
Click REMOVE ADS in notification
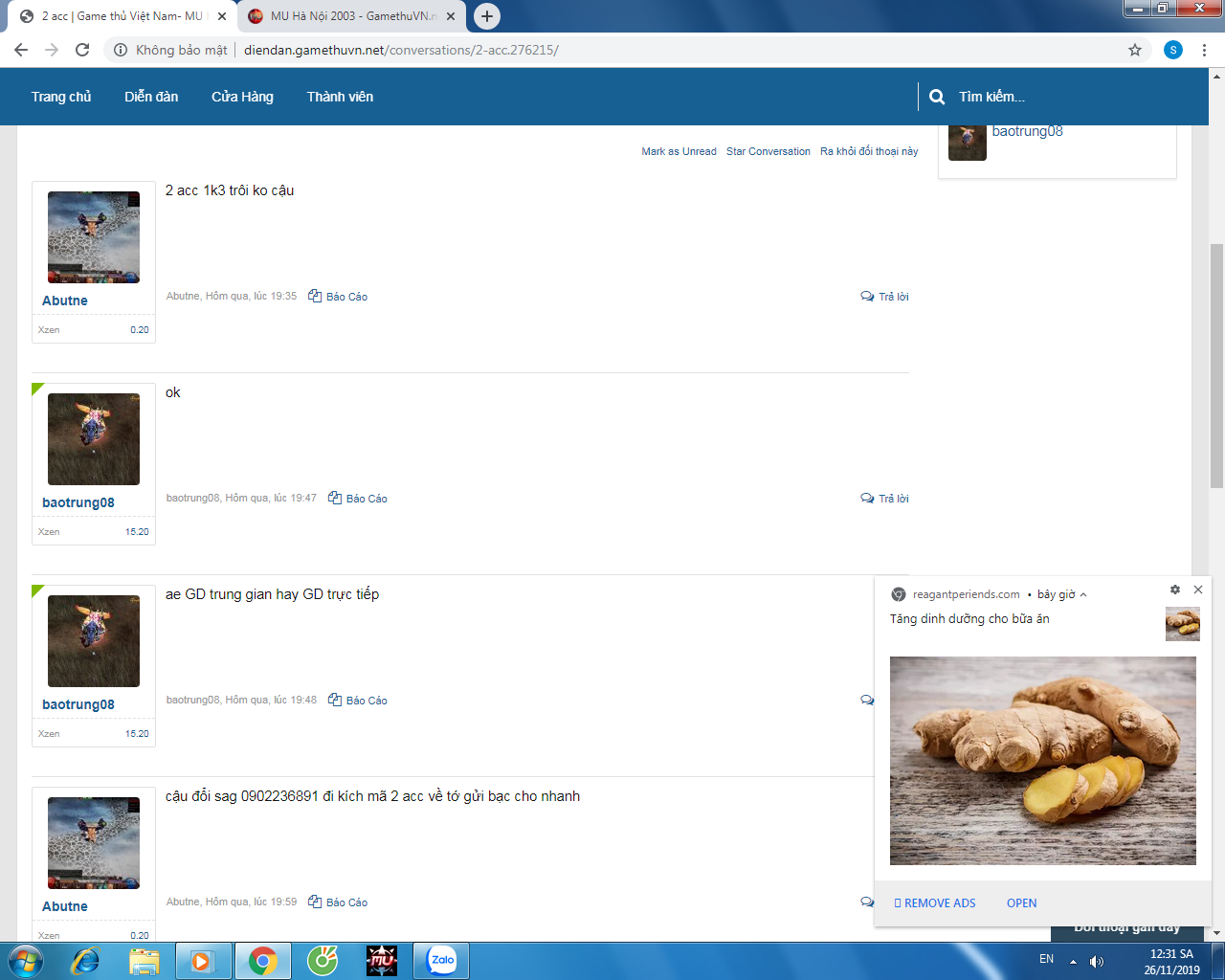(x=935, y=903)
